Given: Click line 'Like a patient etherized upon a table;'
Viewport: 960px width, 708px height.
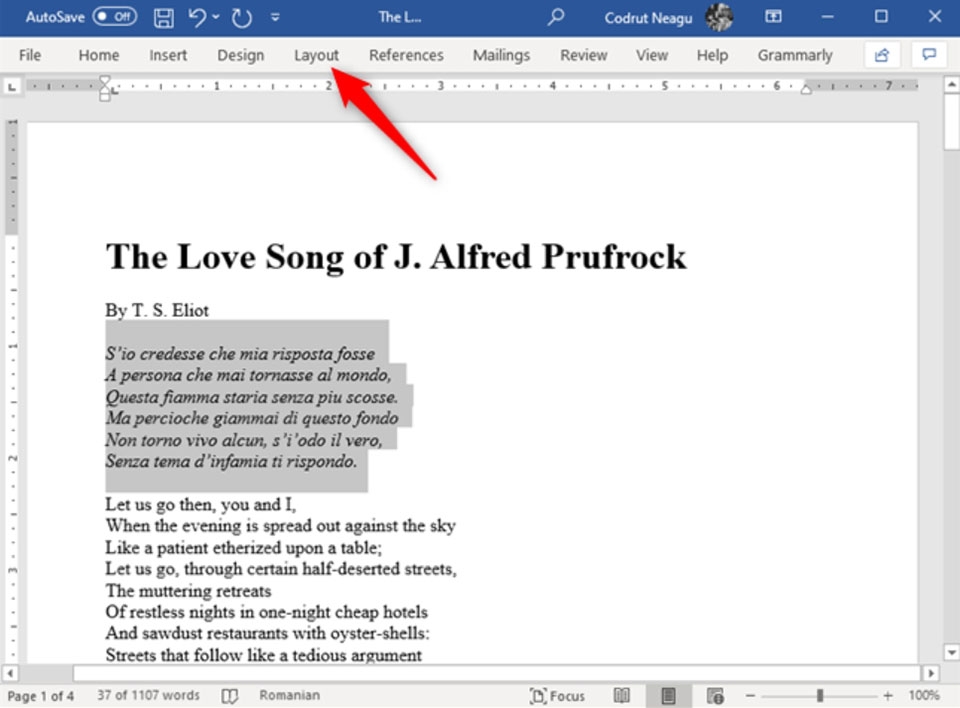Looking at the screenshot, I should pos(243,548).
